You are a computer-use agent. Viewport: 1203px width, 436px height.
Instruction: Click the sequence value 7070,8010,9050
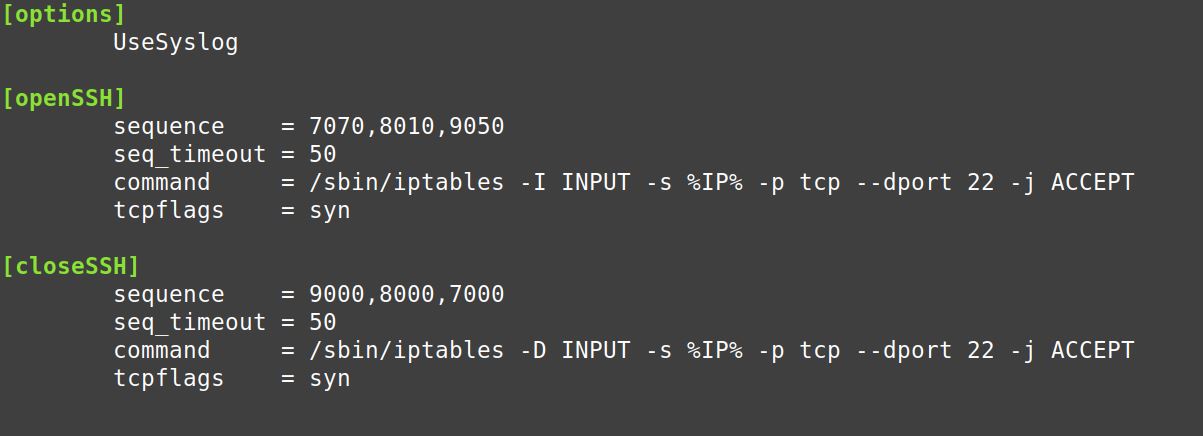point(406,127)
